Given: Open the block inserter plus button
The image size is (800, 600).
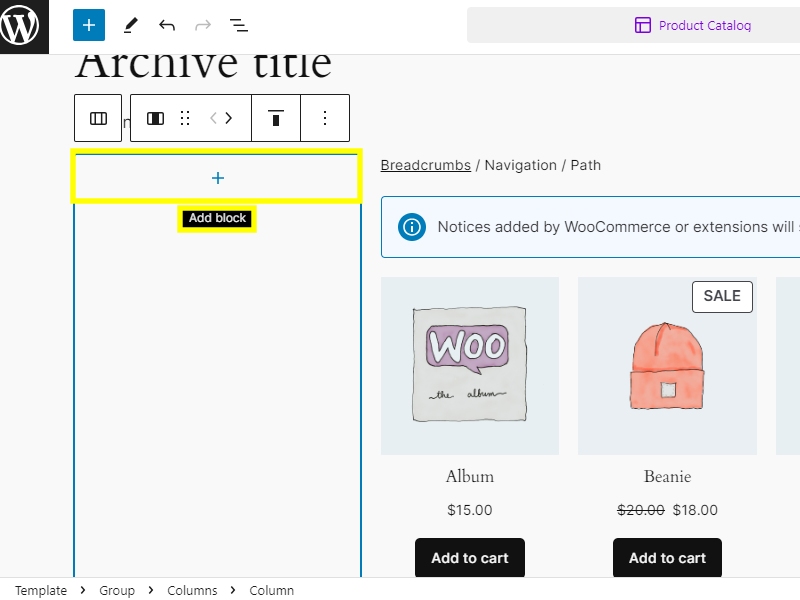Looking at the screenshot, I should coord(89,25).
